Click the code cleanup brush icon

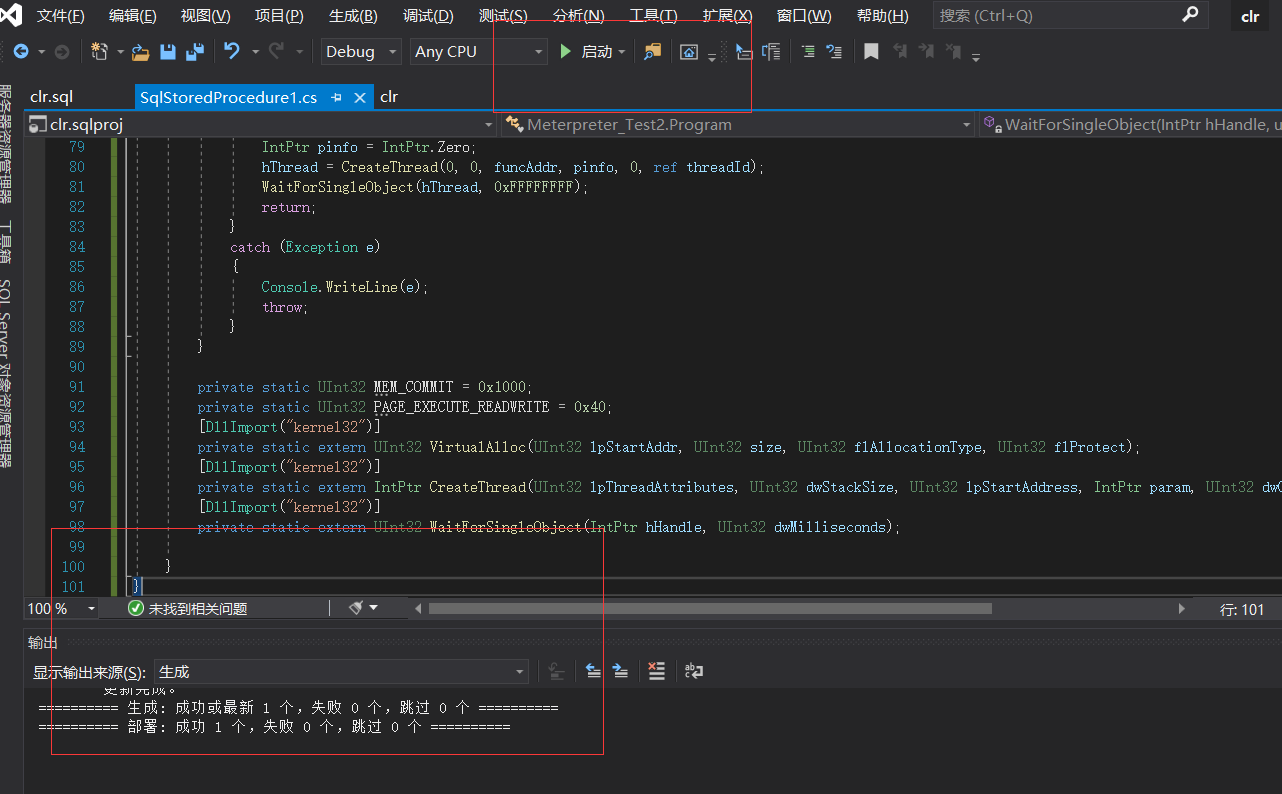[x=356, y=608]
